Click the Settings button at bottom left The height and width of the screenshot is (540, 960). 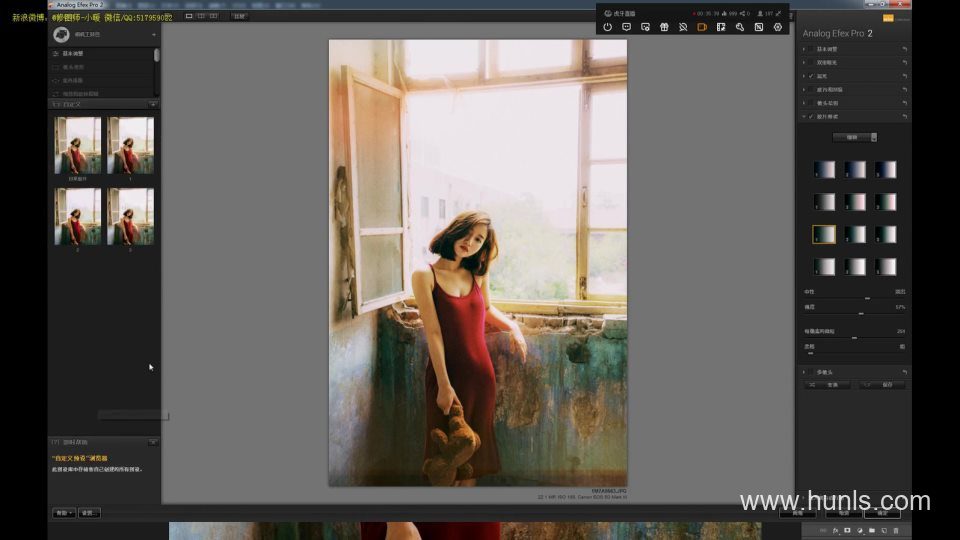point(89,513)
